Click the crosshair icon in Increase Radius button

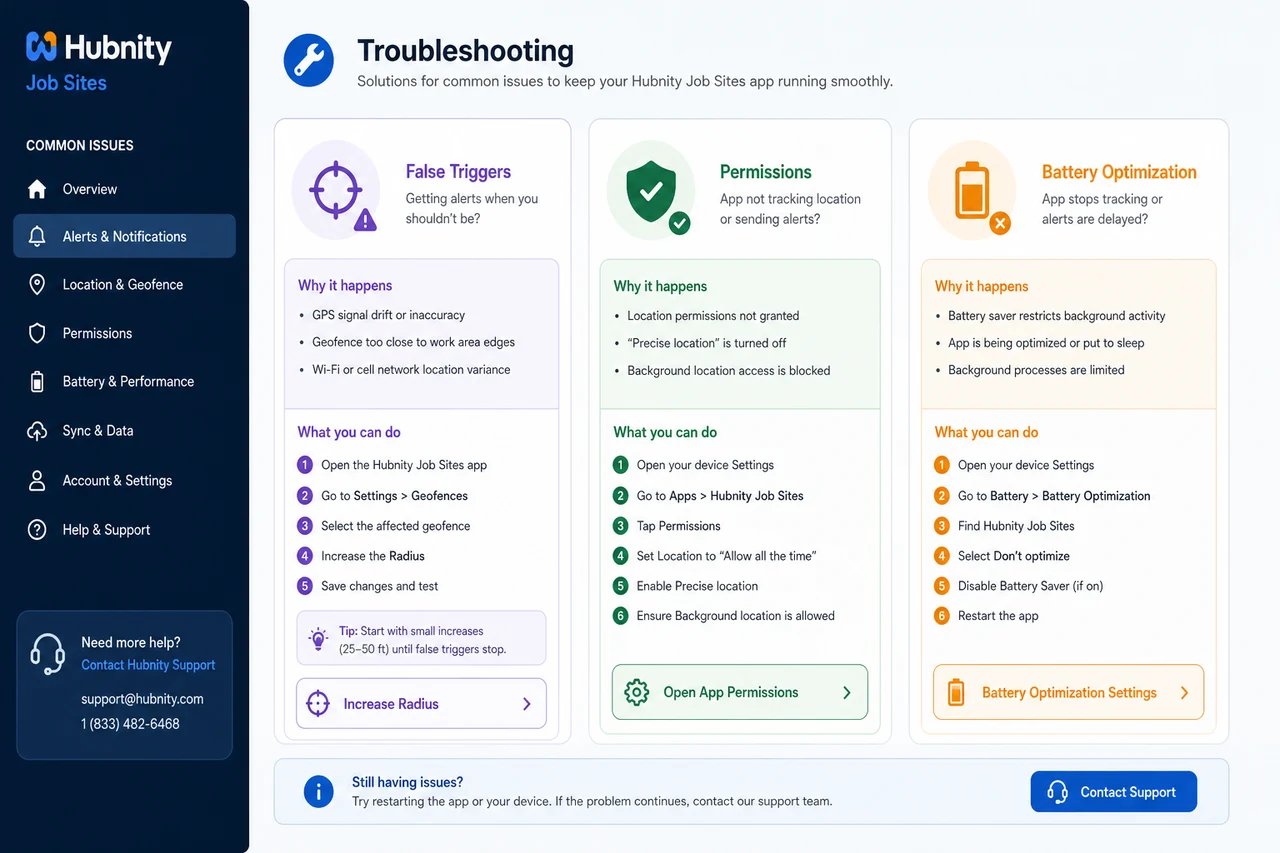click(317, 704)
